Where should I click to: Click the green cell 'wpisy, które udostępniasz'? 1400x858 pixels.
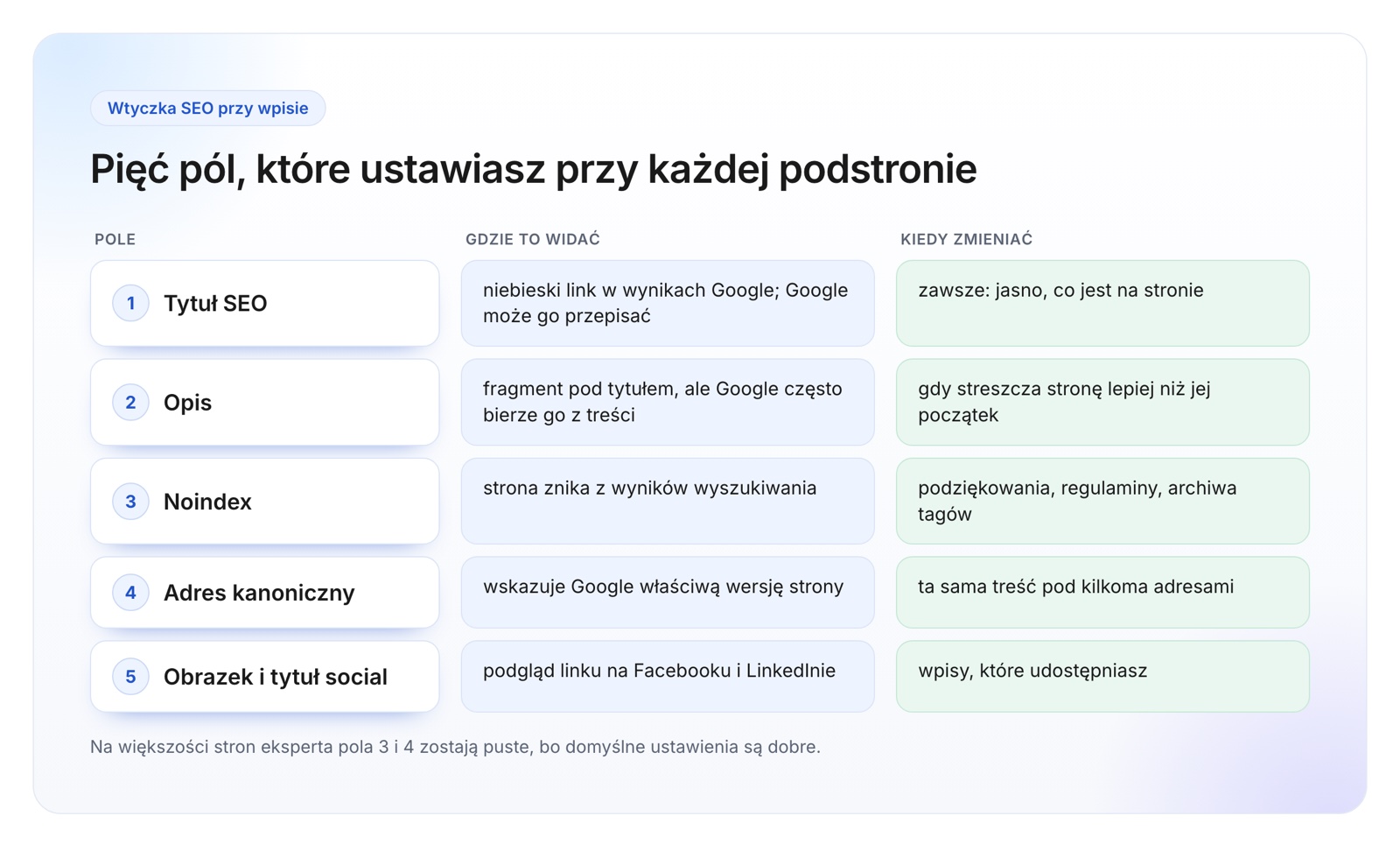pyautogui.click(x=1102, y=677)
